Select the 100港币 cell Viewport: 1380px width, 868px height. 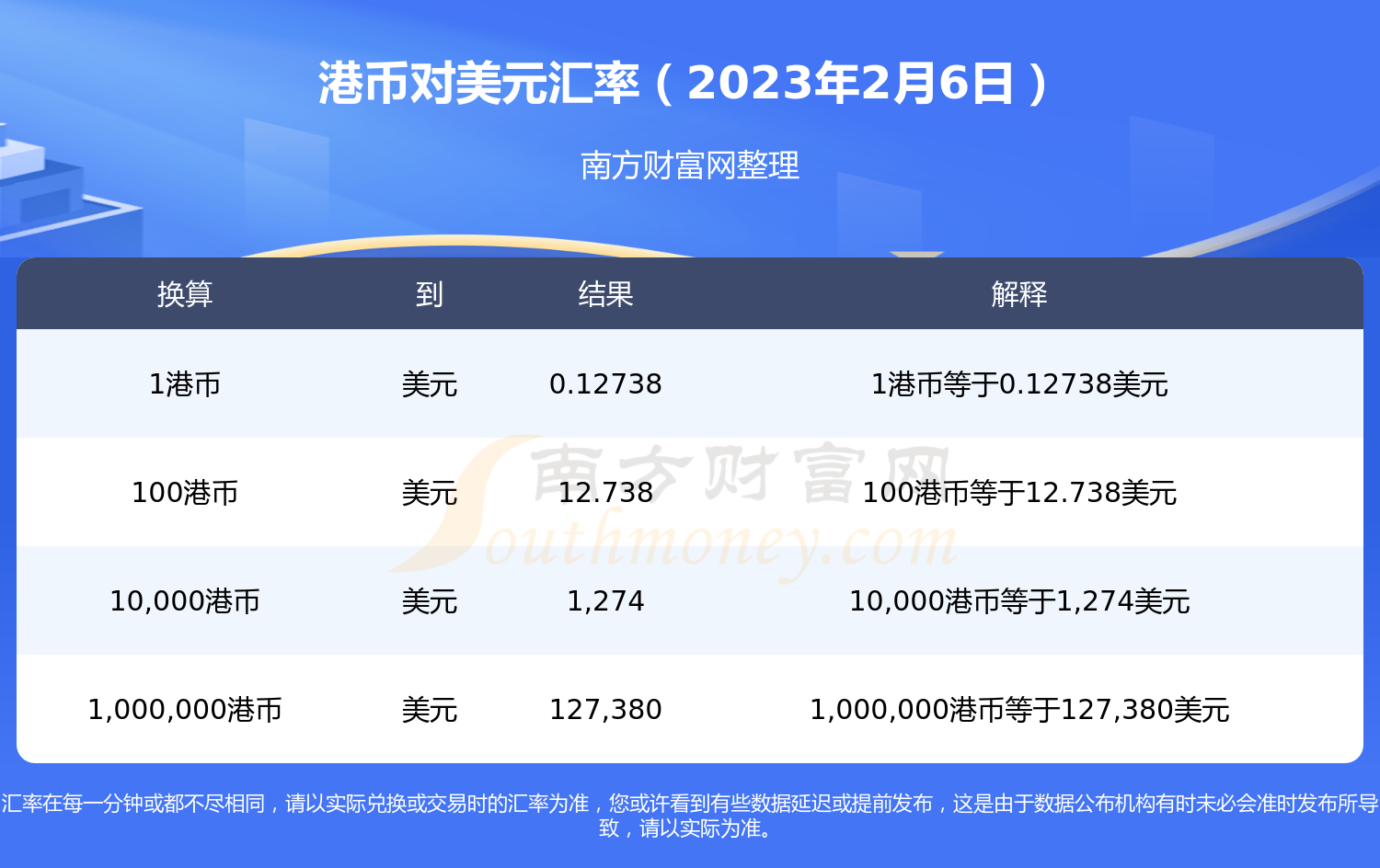tap(185, 493)
